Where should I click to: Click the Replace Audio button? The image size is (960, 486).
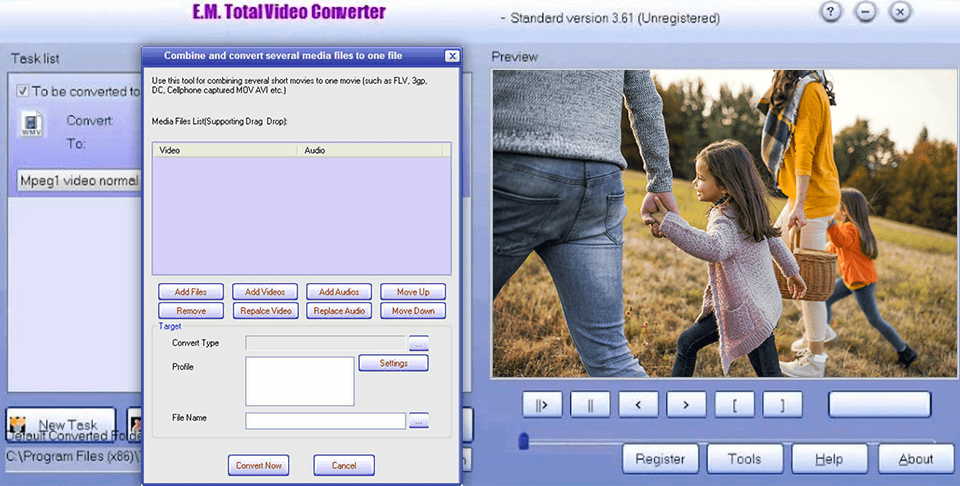[339, 311]
